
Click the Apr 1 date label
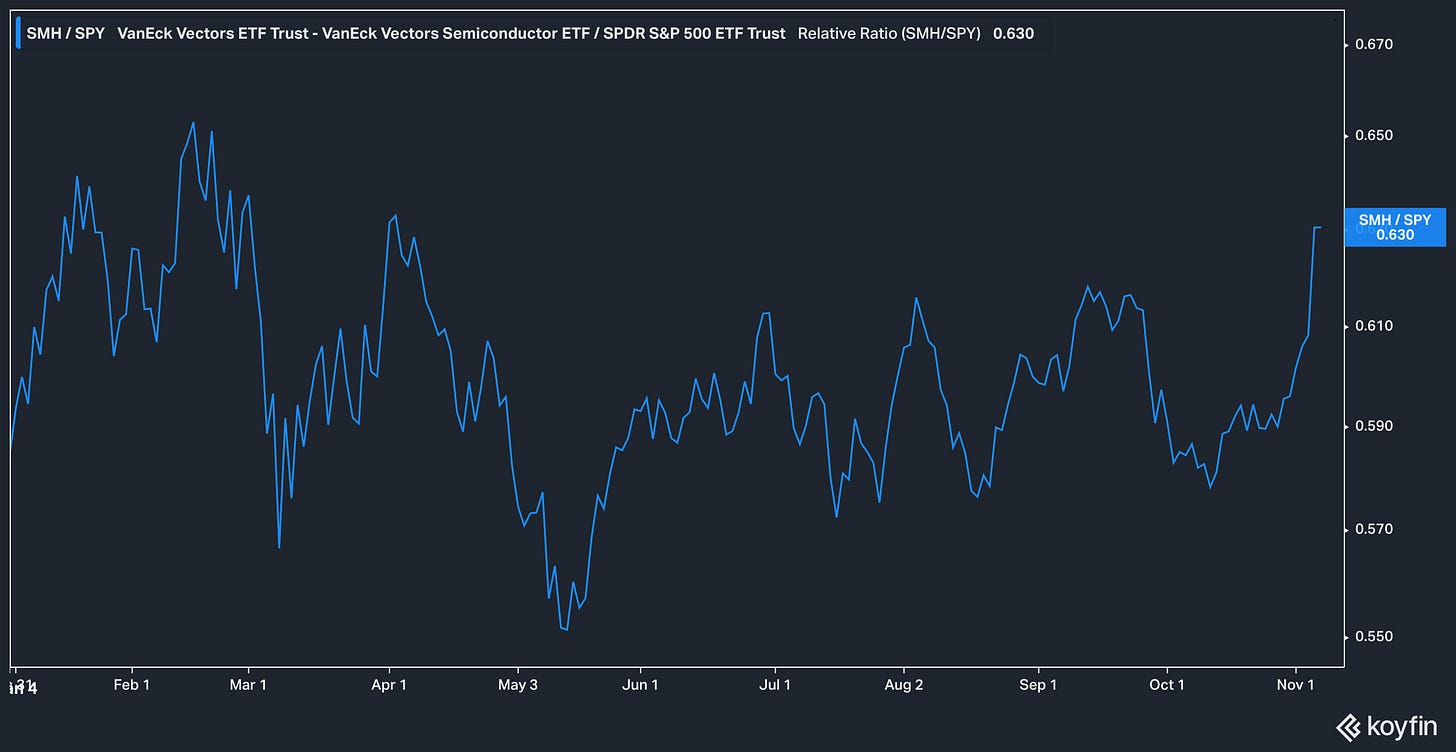point(389,685)
